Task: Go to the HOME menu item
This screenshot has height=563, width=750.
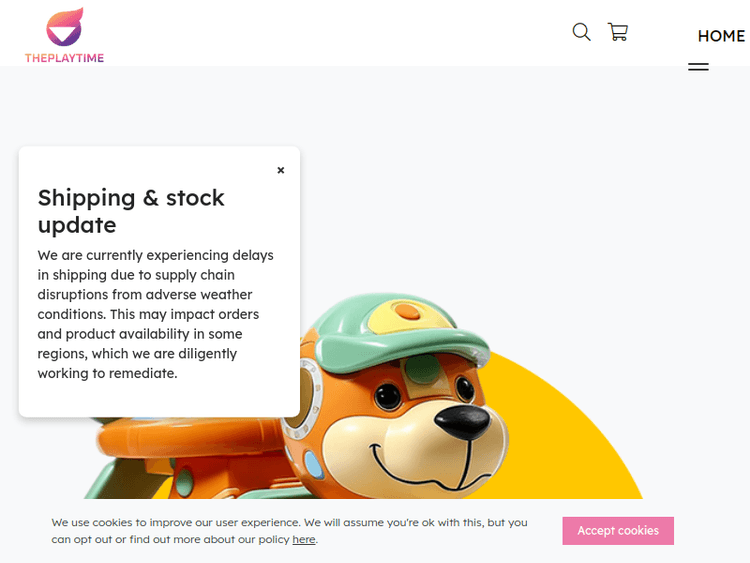Action: point(721,36)
